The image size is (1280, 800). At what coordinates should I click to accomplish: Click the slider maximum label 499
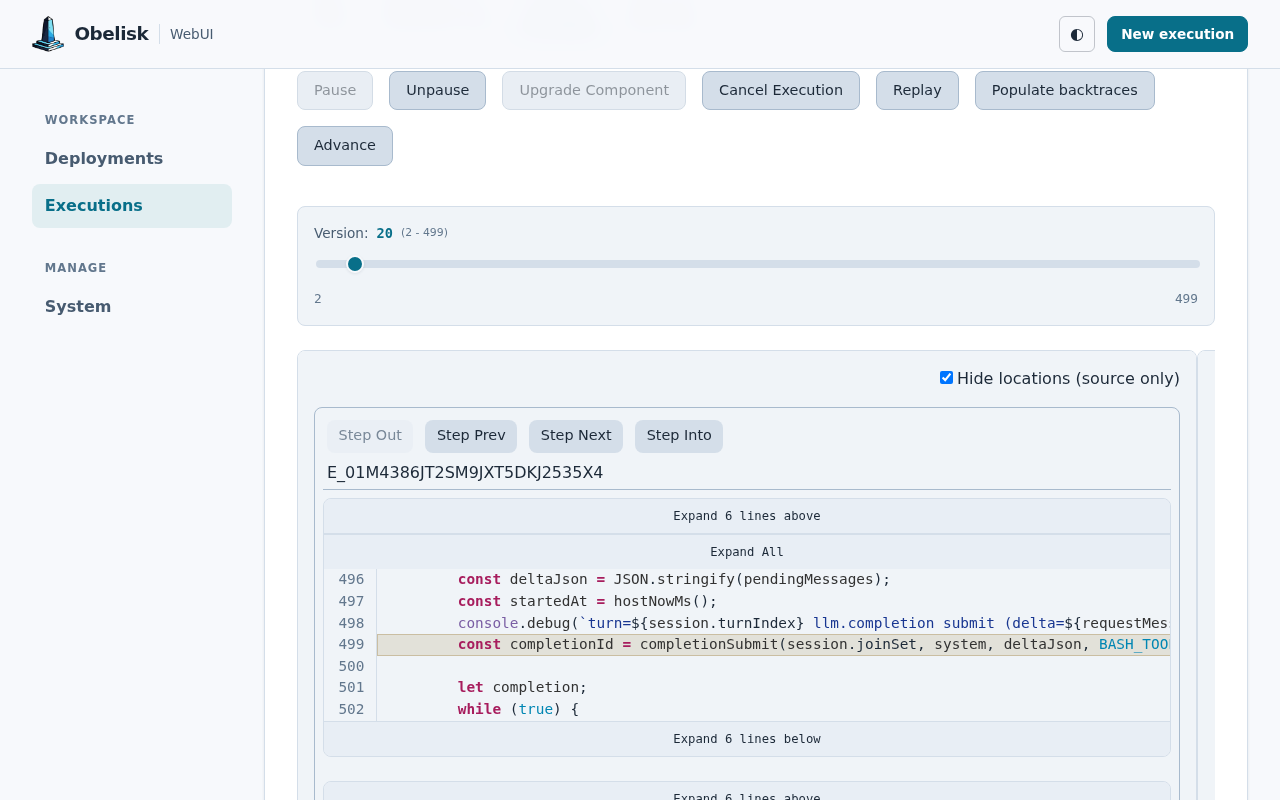click(x=1186, y=299)
